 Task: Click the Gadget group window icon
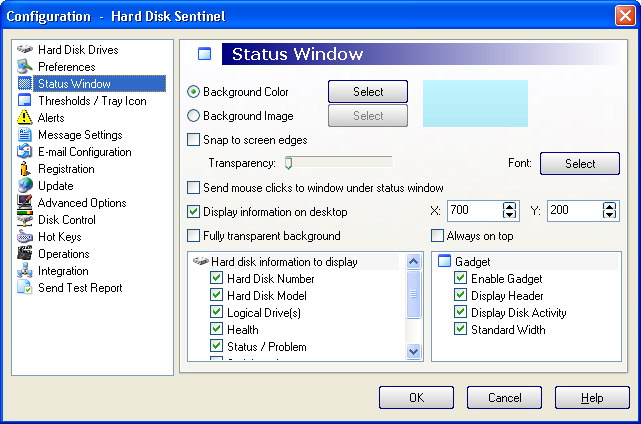tap(444, 261)
